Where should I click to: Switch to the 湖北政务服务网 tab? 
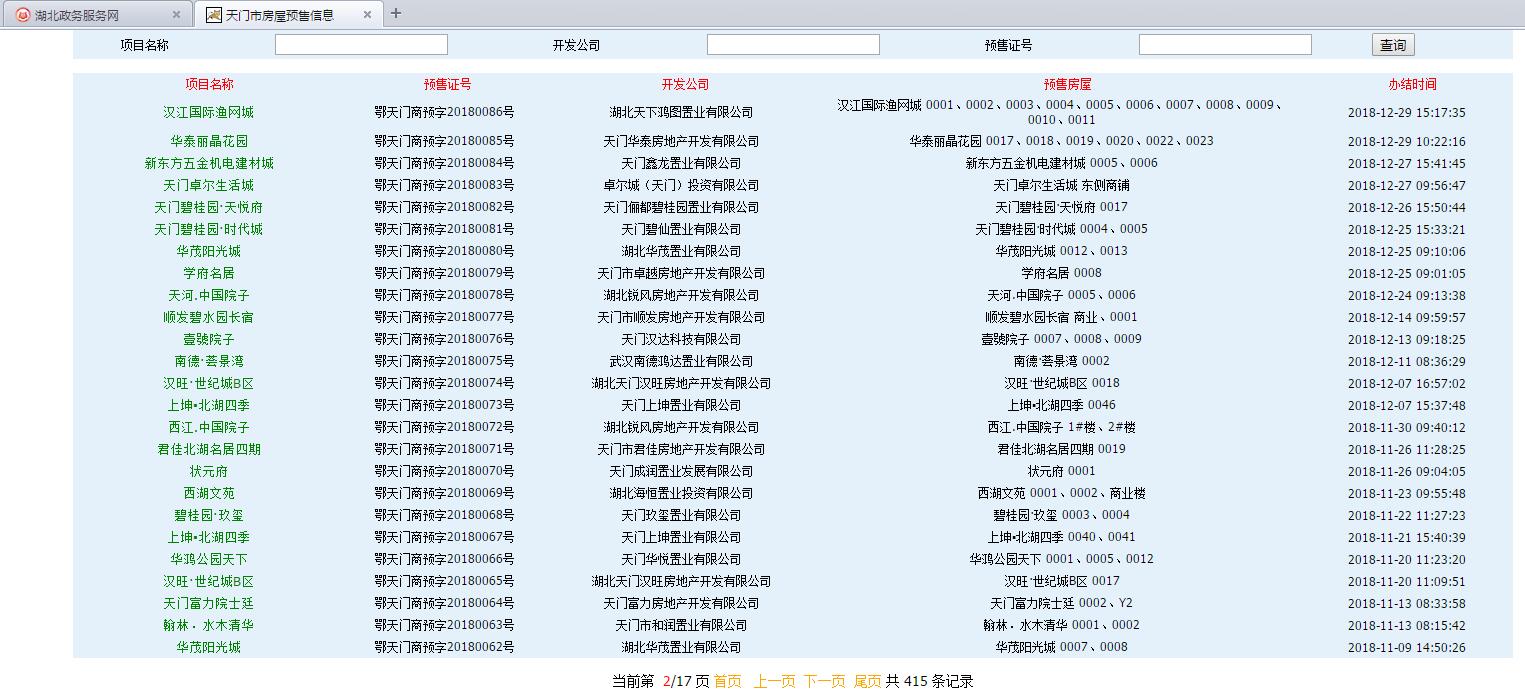coord(90,15)
